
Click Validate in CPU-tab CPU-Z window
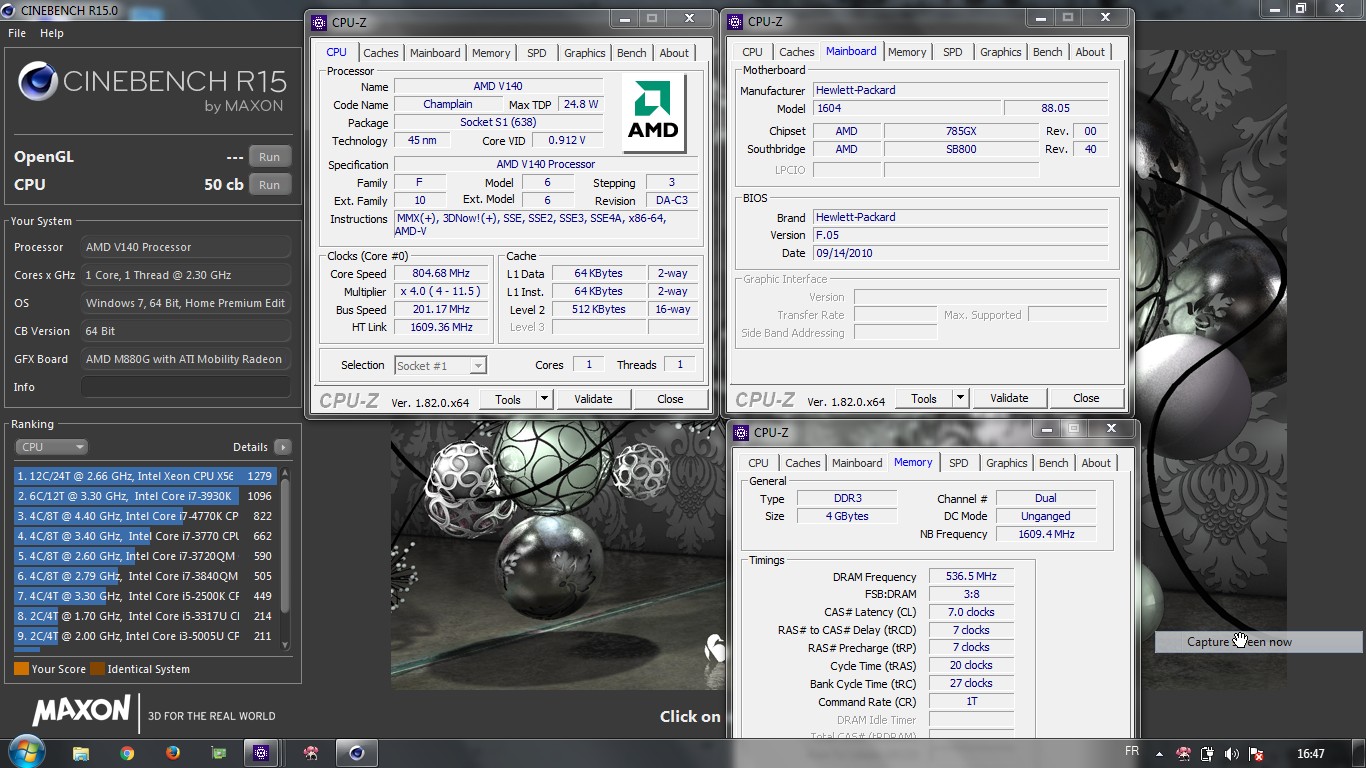pos(593,399)
